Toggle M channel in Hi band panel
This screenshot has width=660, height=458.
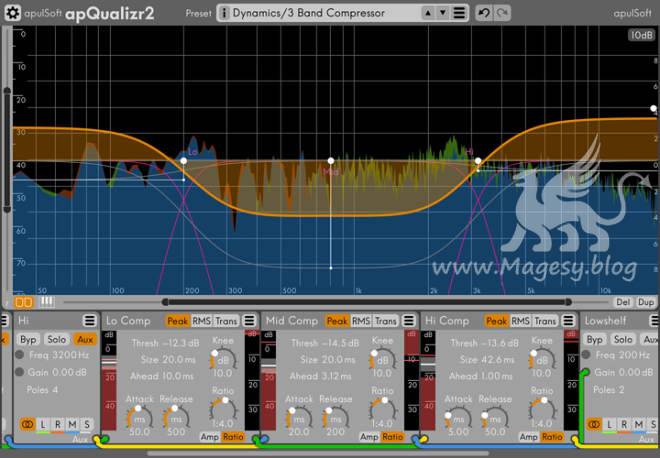[x=72, y=424]
